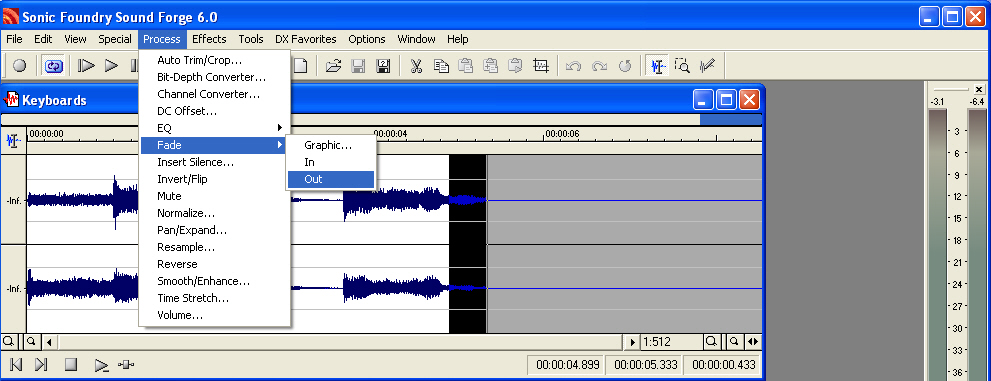Select the Edit tool in the toolbar

tap(658, 66)
